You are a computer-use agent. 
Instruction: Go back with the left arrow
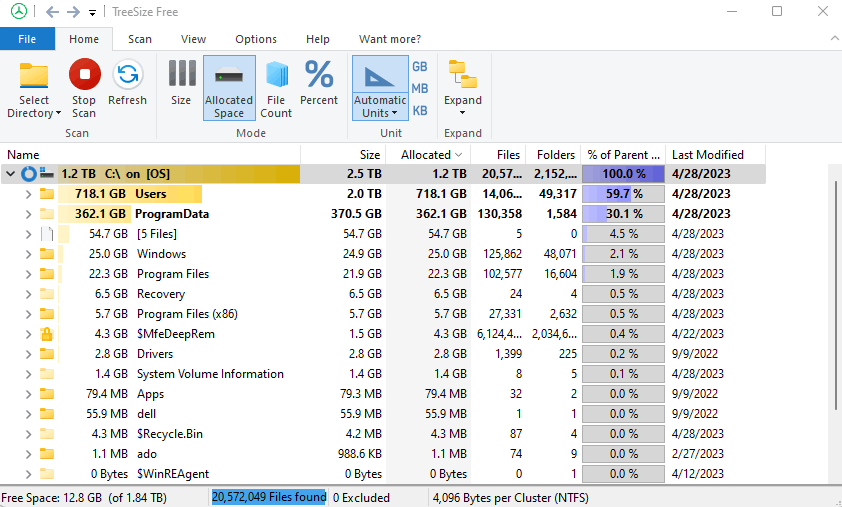tap(52, 12)
